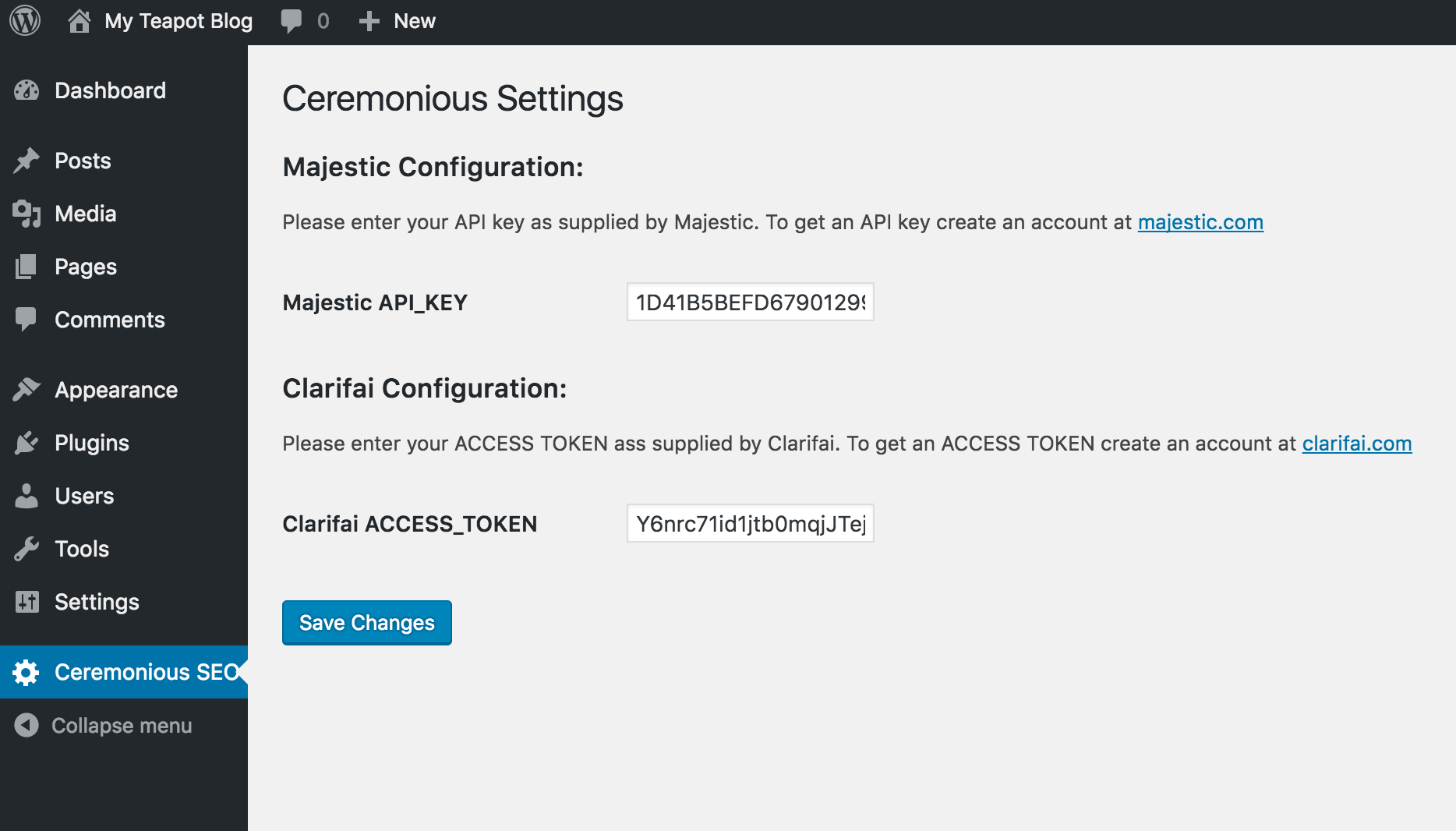Click the Media library icon
1456x831 pixels.
(x=27, y=214)
